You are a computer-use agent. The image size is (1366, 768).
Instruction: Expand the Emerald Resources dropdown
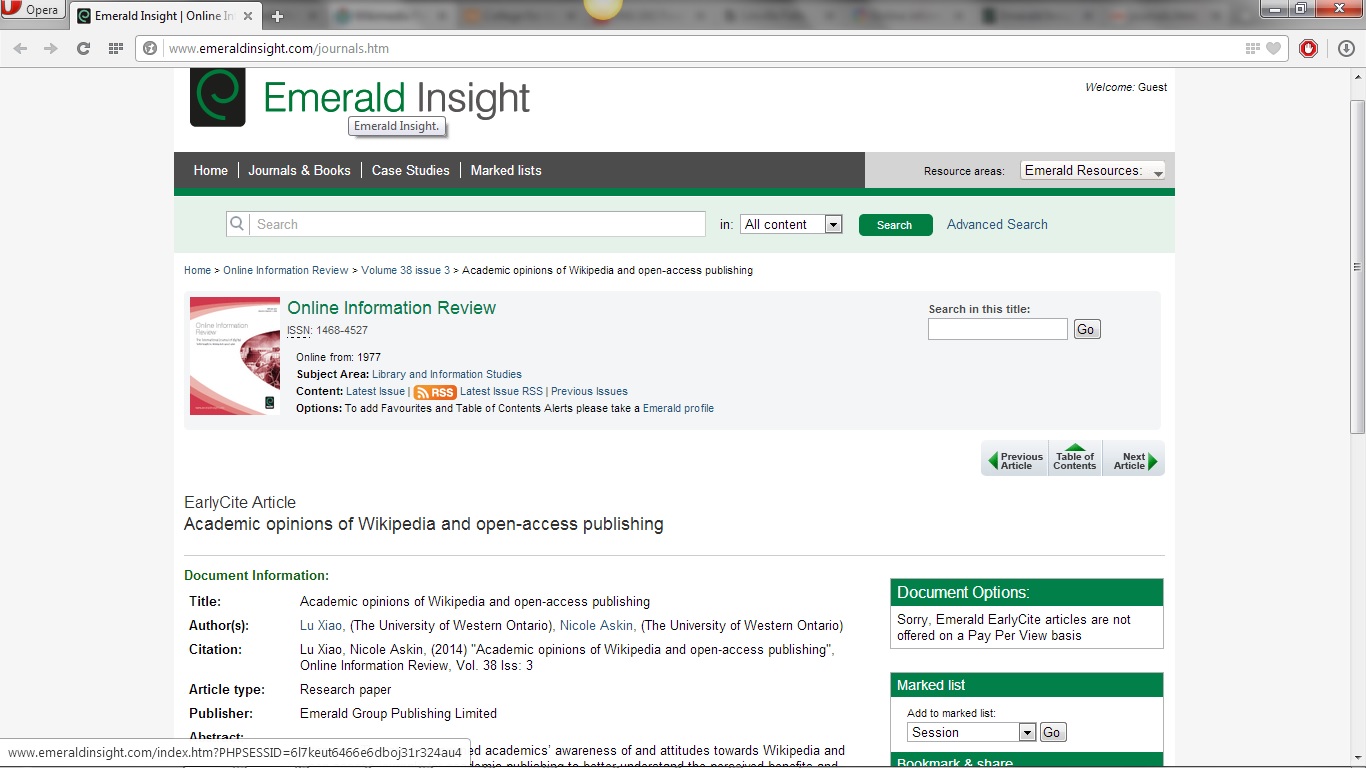(1093, 170)
